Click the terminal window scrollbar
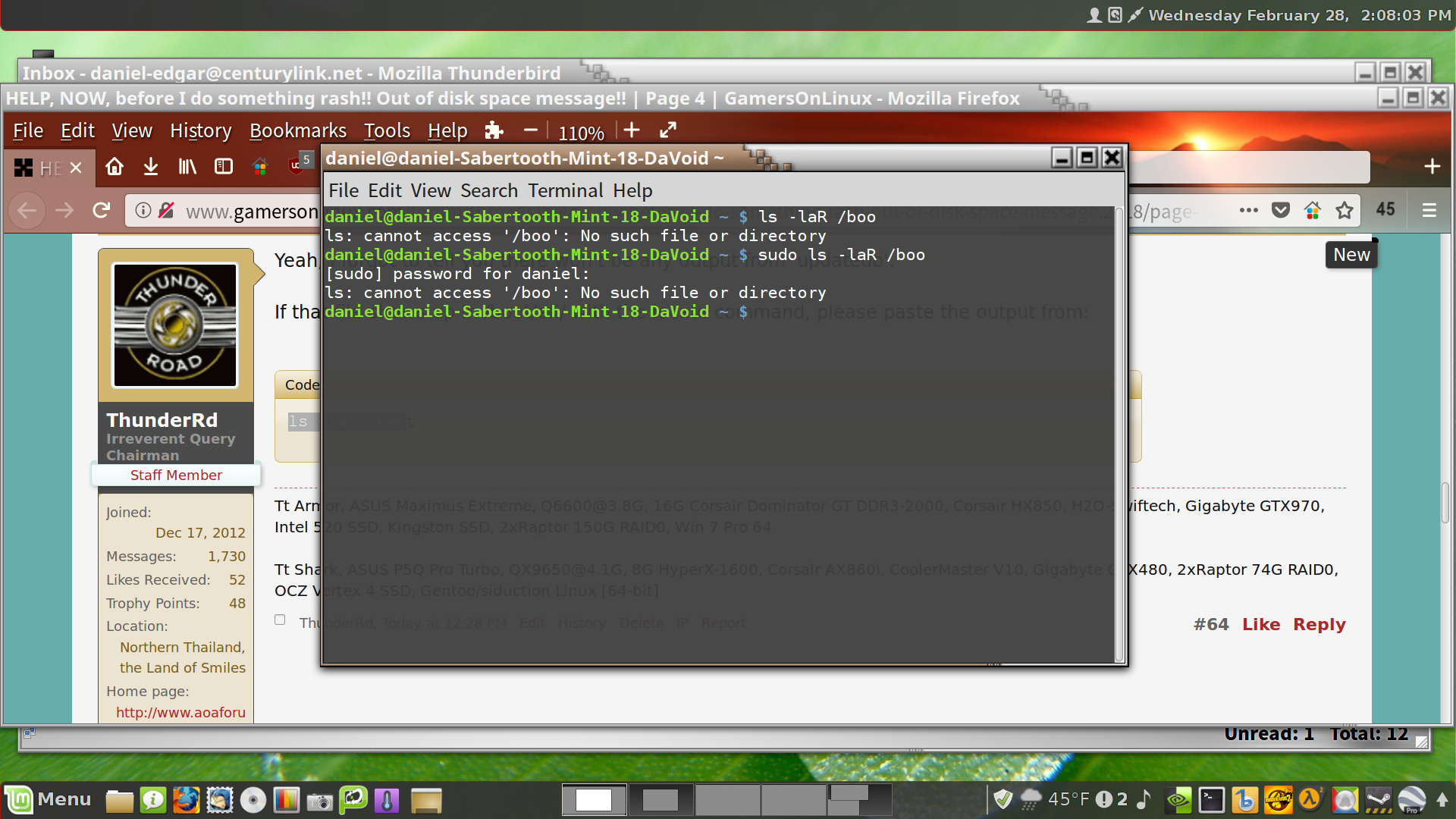 [1119, 434]
